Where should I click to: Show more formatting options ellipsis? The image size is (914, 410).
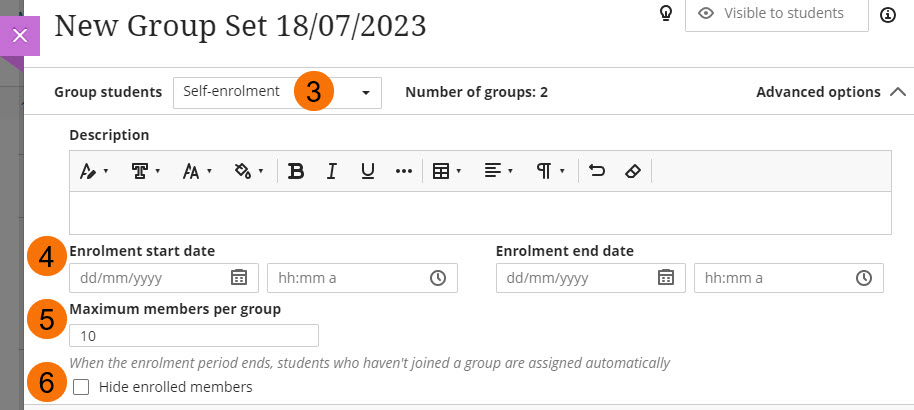[403, 171]
